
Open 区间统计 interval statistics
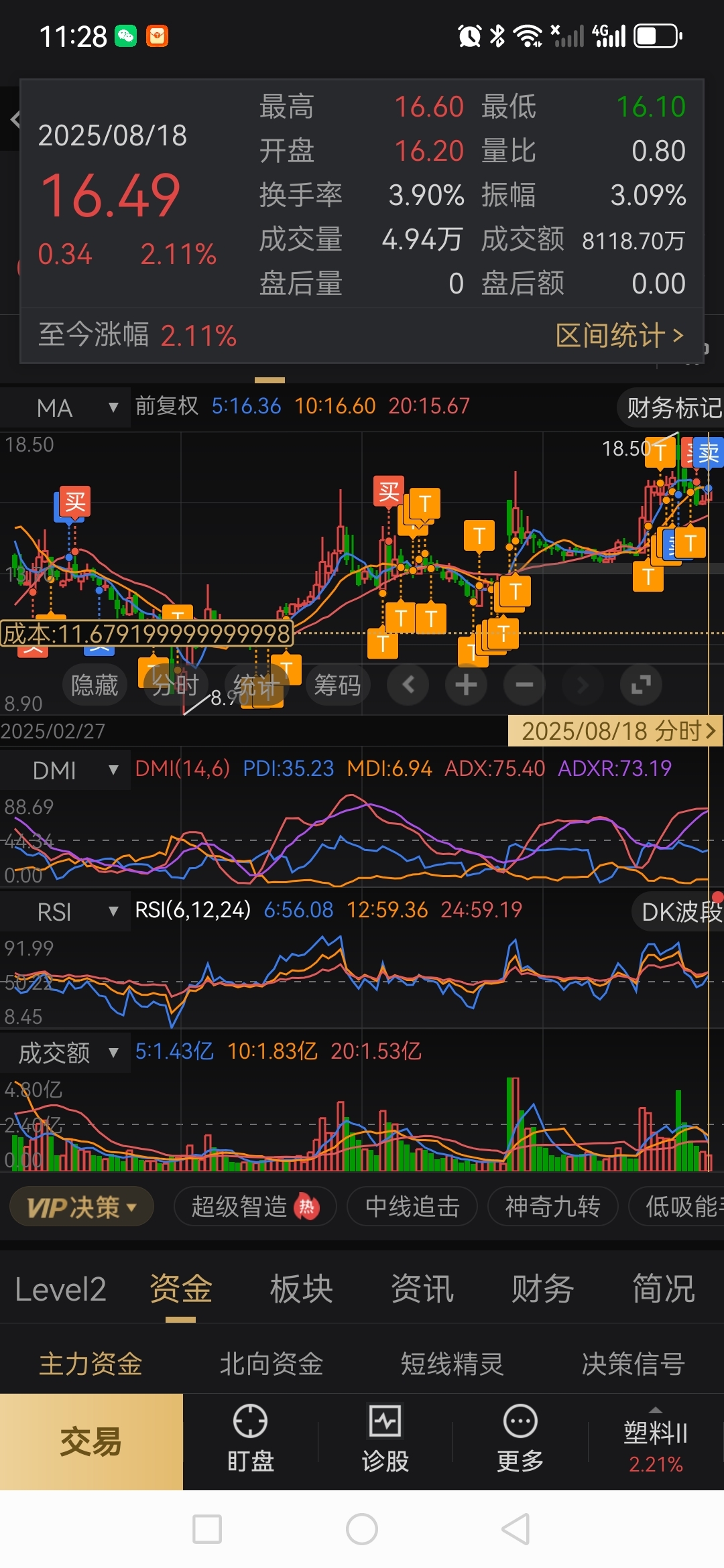point(619,335)
